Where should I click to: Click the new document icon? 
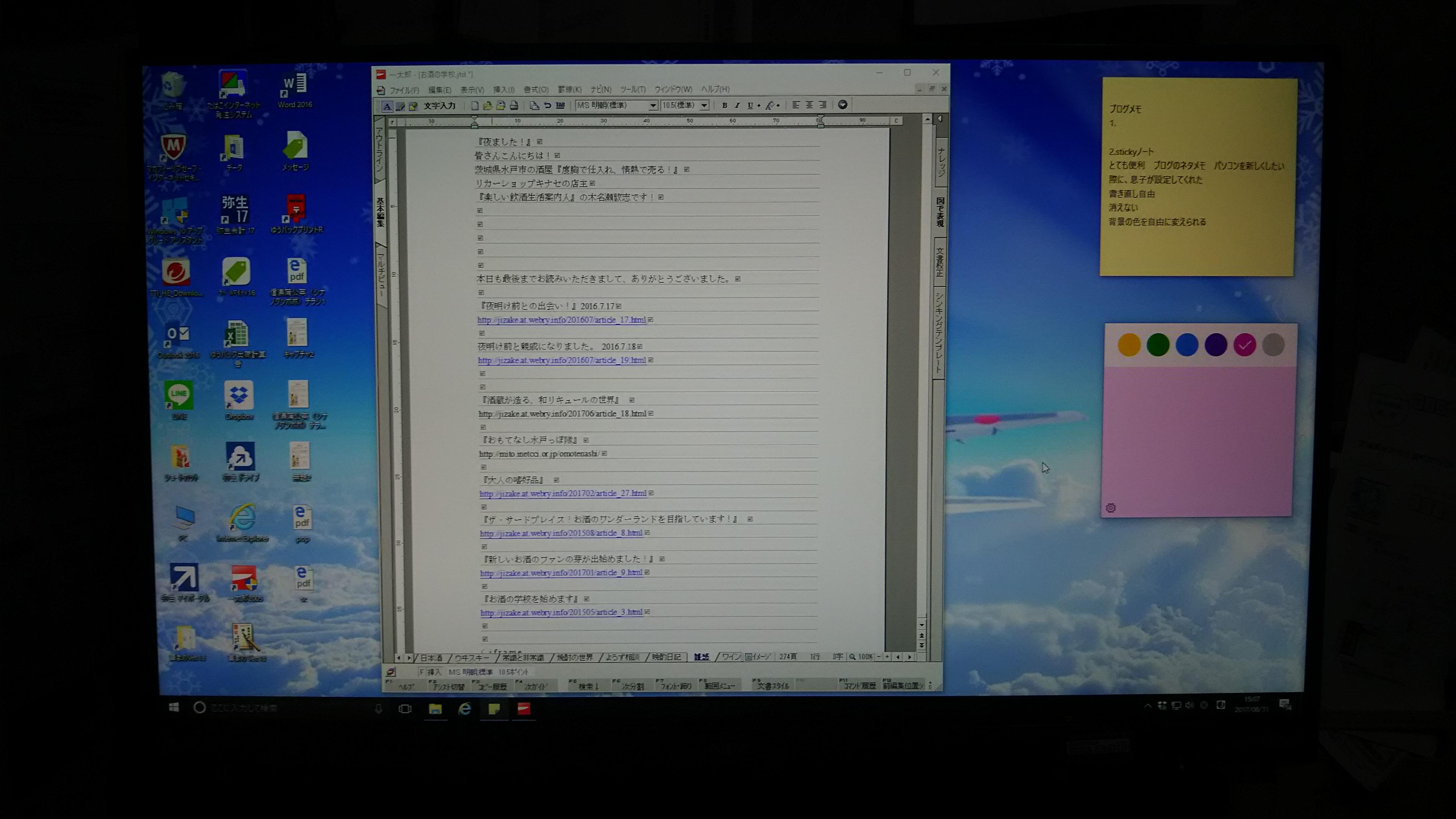click(475, 106)
